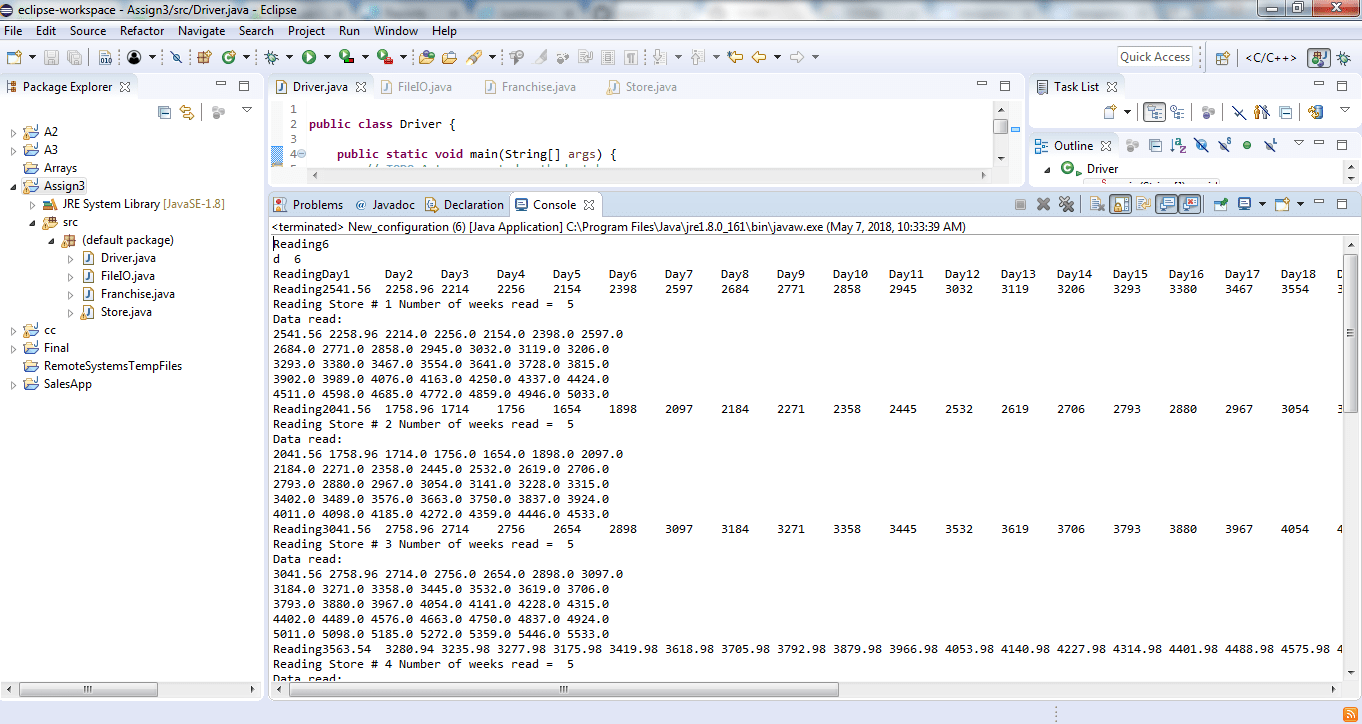Collapse All tasks in Task List
This screenshot has height=724, width=1362.
(x=1286, y=112)
